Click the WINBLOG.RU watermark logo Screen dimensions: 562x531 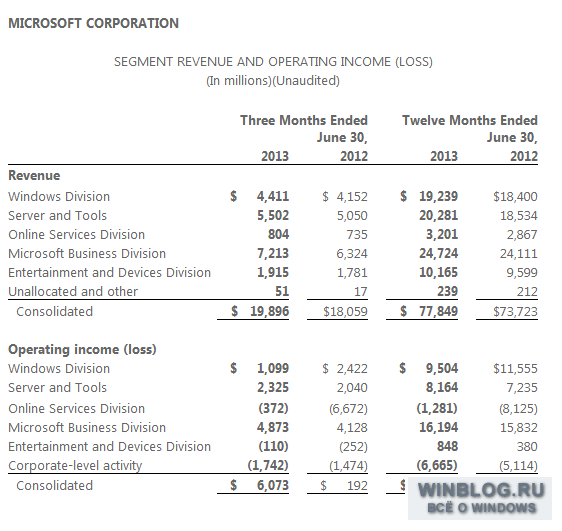480,498
